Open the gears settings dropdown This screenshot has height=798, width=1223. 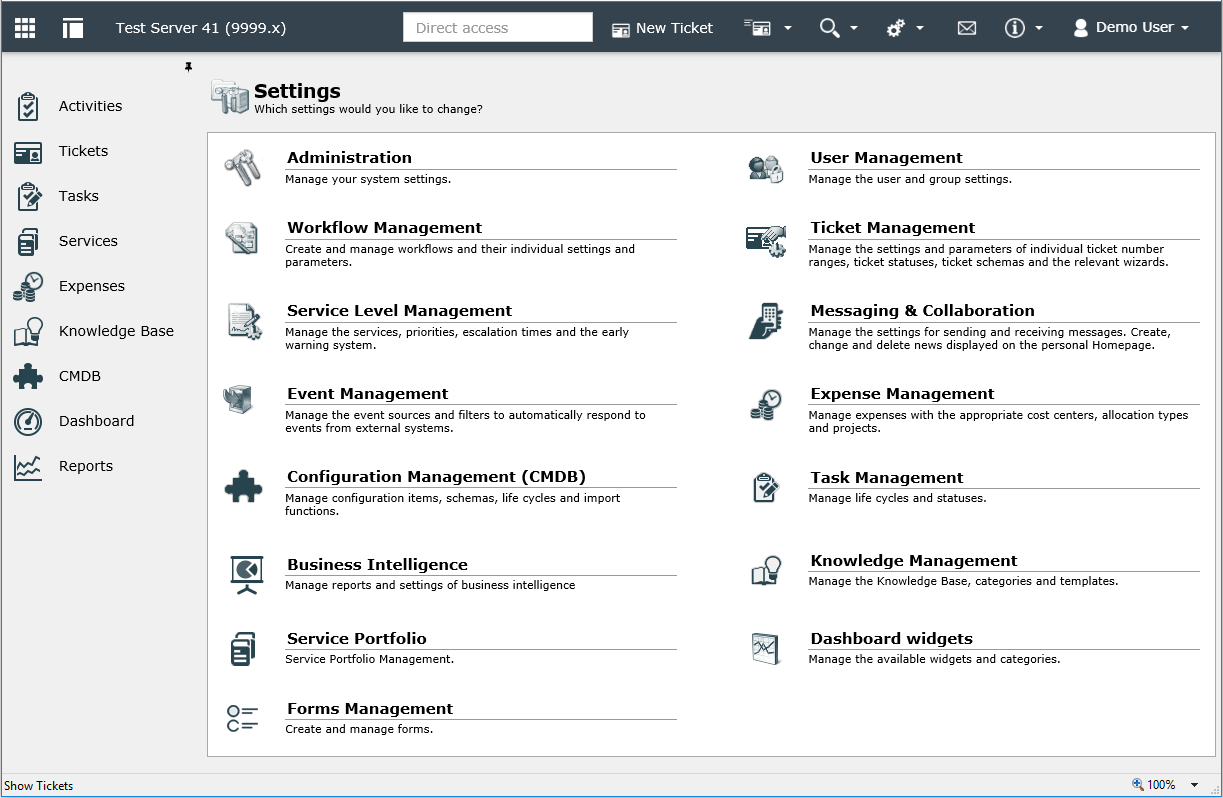coord(905,28)
